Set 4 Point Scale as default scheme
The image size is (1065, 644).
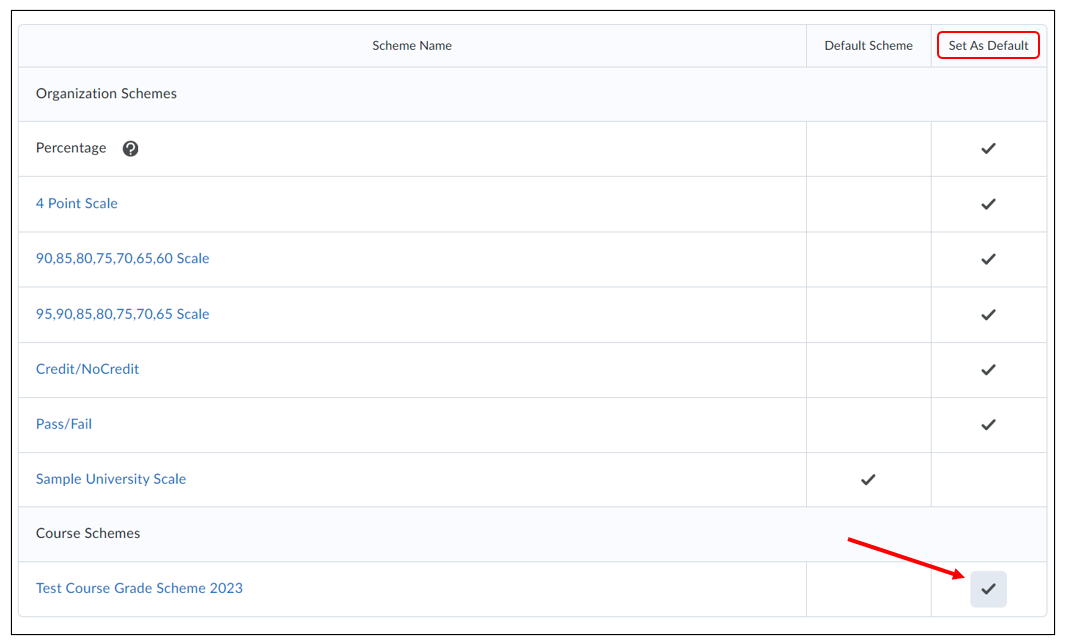tap(988, 204)
